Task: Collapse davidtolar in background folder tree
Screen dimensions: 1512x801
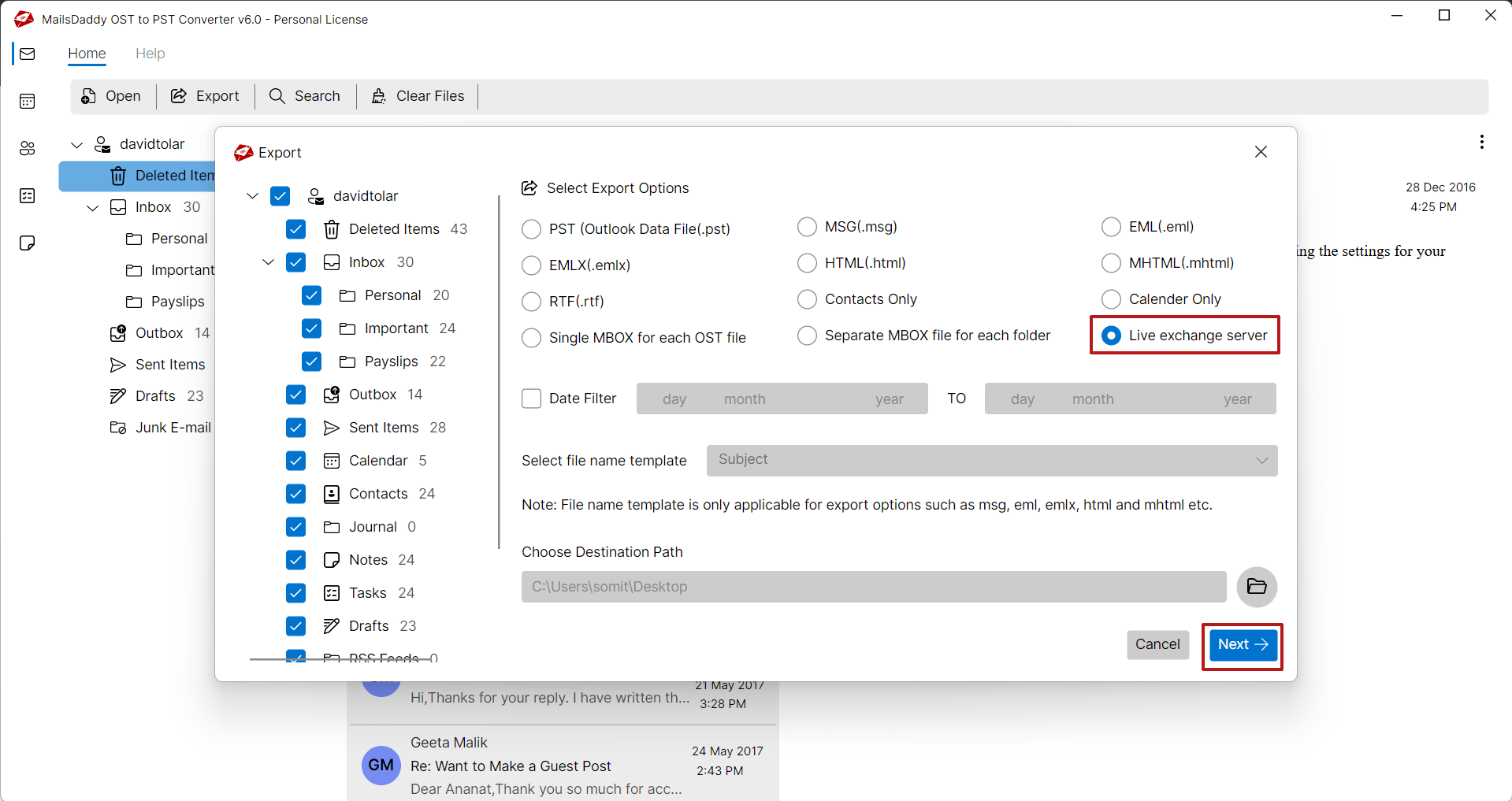Action: 77,145
